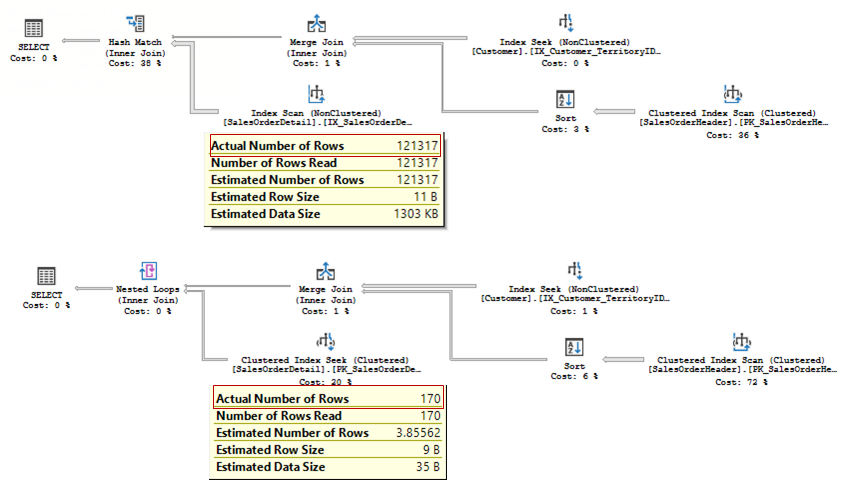Click the Clustered Index Scan icon, cost 72%
The width and height of the screenshot is (842, 480).
(741, 341)
